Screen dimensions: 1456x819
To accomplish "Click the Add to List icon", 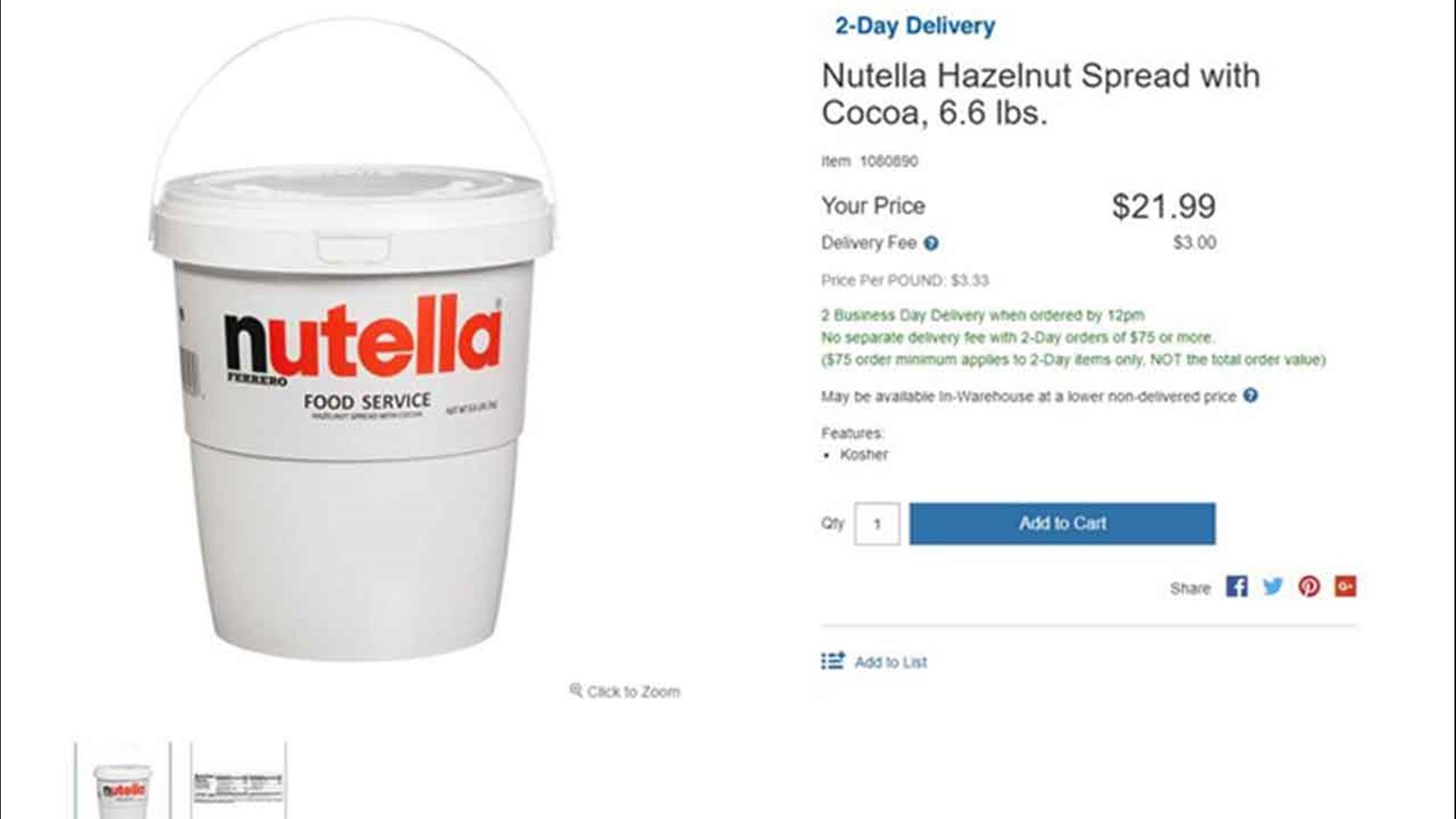I will [x=833, y=661].
